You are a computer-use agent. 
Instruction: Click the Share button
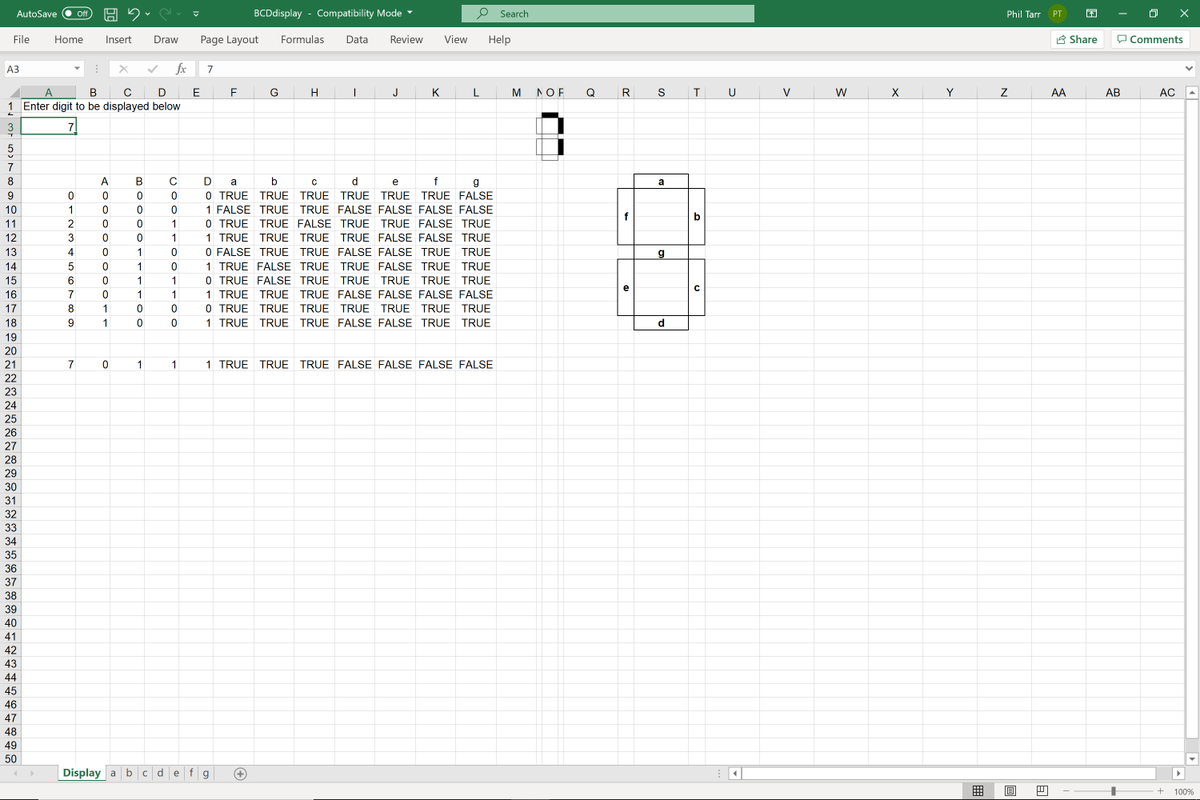point(1076,40)
